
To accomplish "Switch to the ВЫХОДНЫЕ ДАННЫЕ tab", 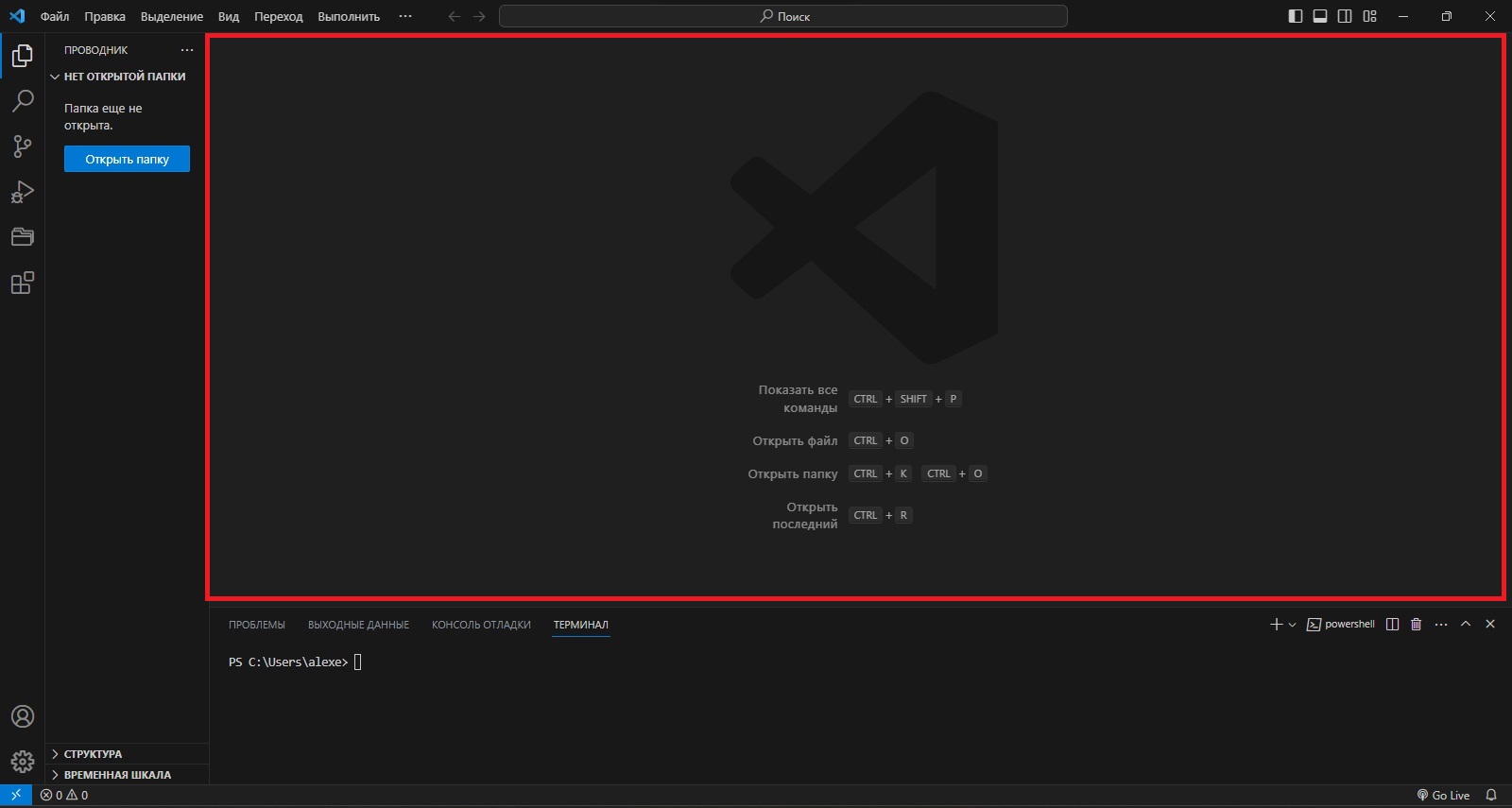I will click(358, 625).
